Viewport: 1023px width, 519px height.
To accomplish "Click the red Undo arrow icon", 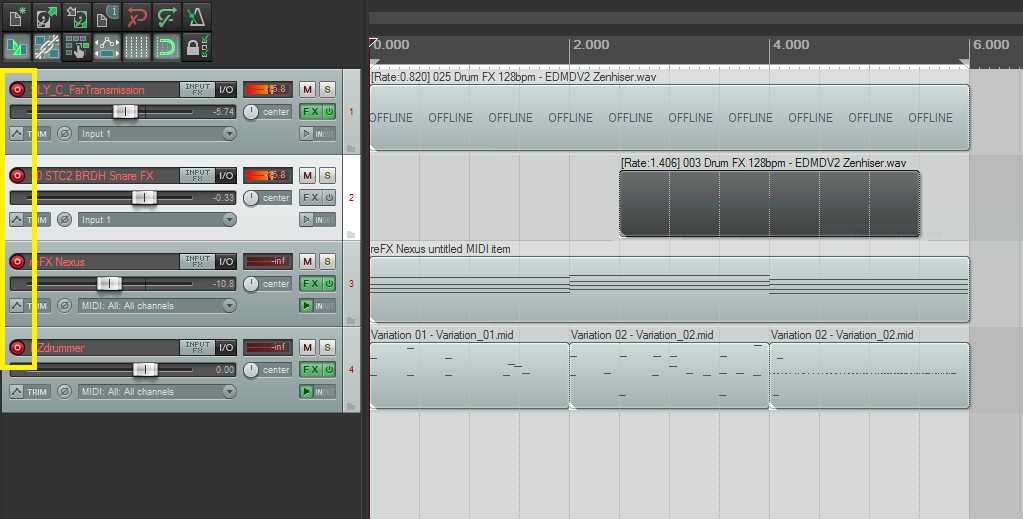I will 137,16.
